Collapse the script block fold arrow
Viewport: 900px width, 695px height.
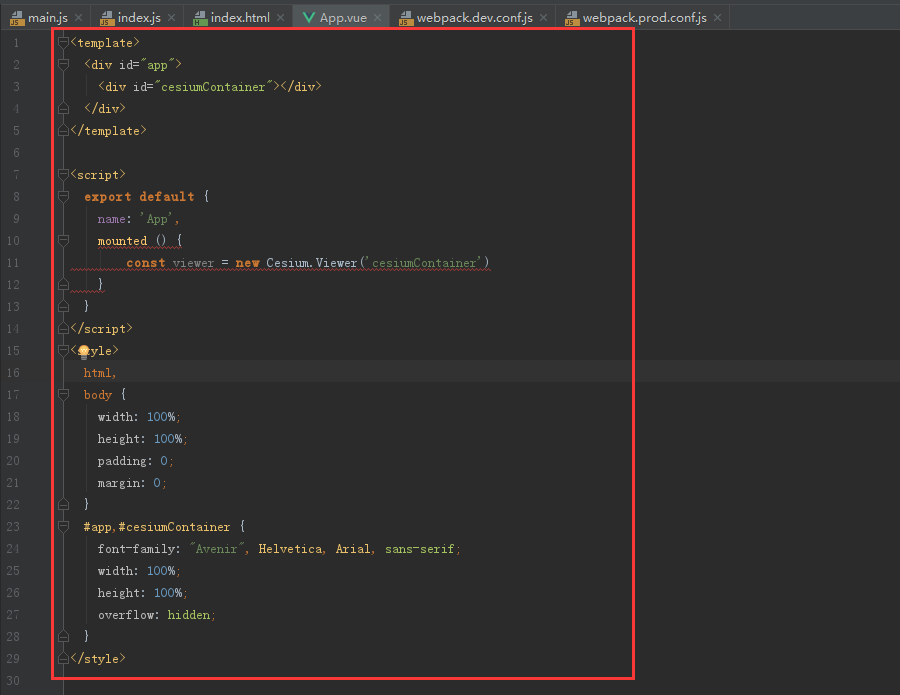point(63,173)
